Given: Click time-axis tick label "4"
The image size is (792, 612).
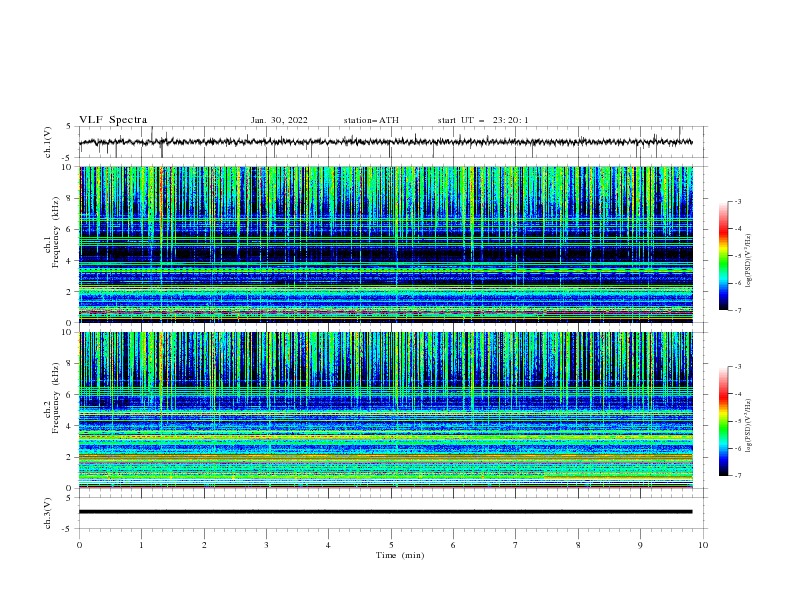Looking at the screenshot, I should (328, 545).
